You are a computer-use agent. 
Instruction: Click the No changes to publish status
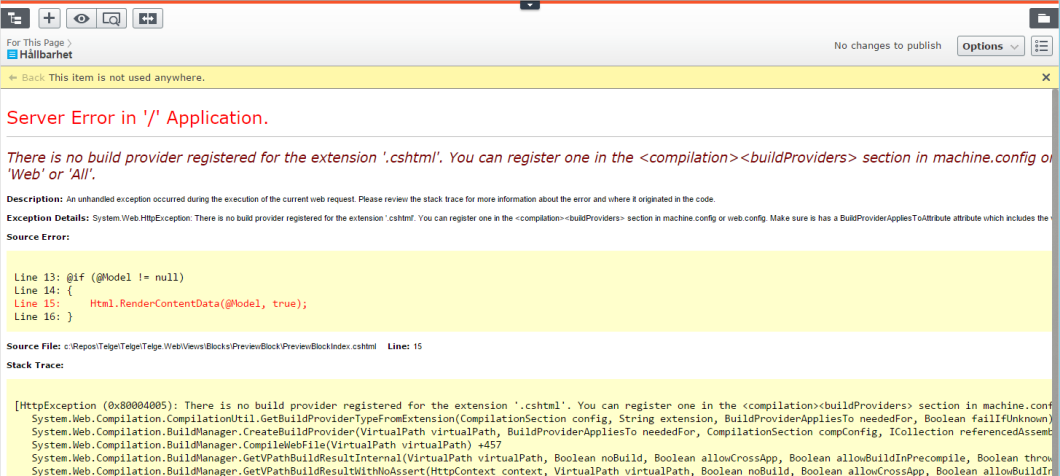coord(887,46)
